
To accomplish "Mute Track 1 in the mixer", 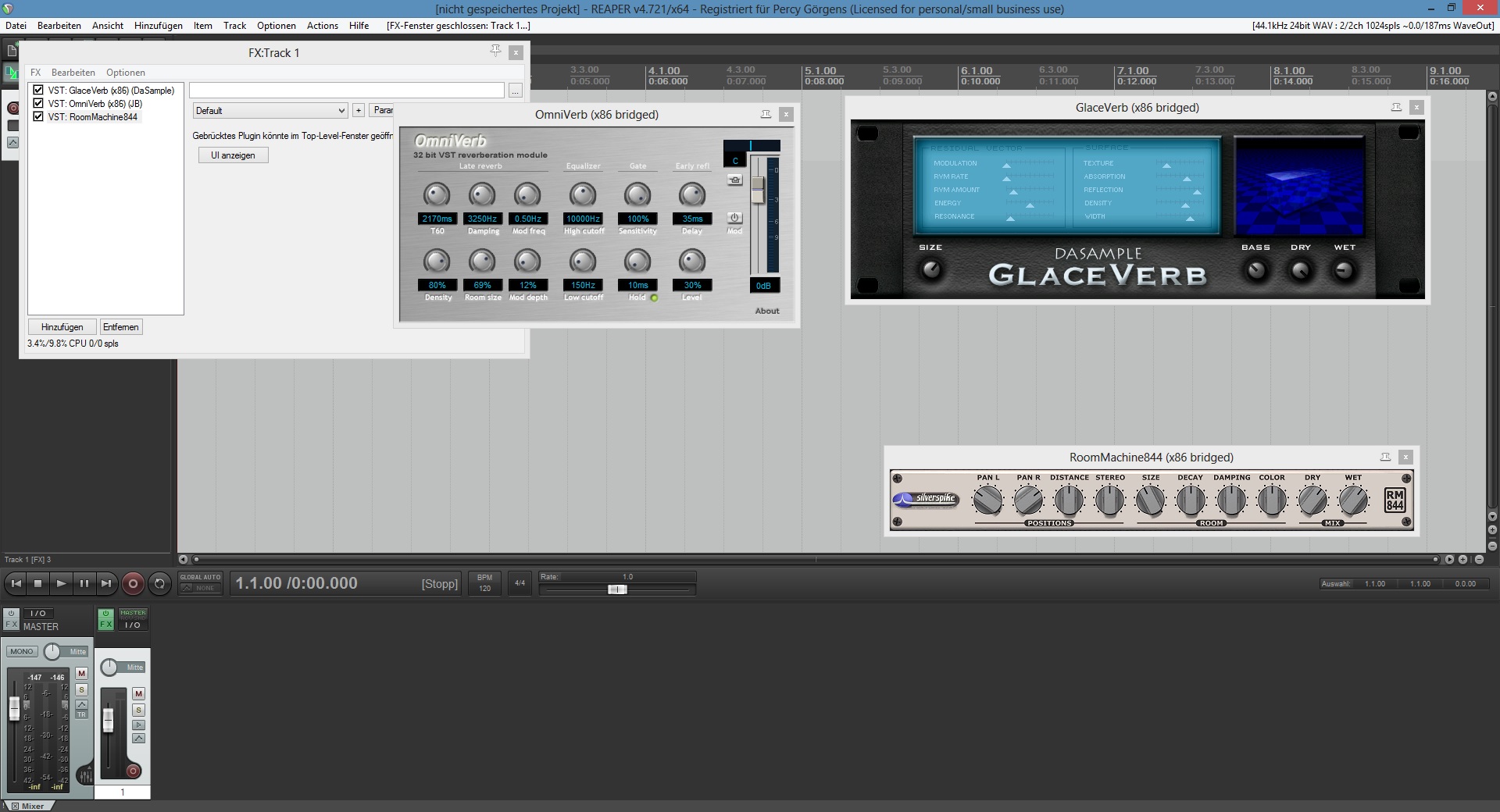I will point(138,693).
